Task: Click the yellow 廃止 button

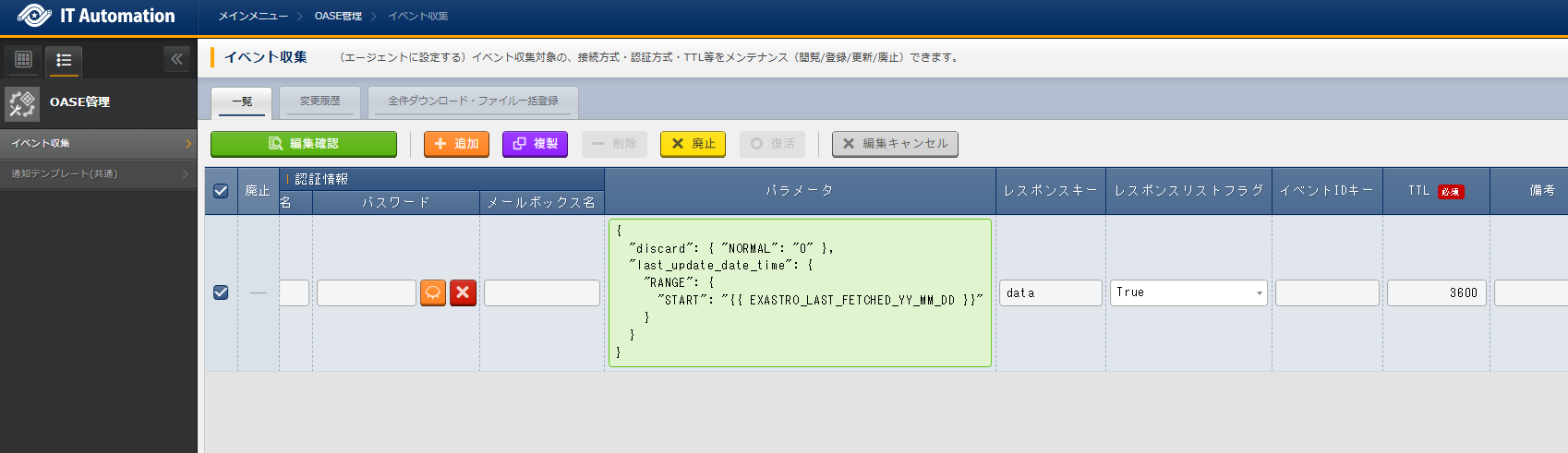Action: [693, 144]
